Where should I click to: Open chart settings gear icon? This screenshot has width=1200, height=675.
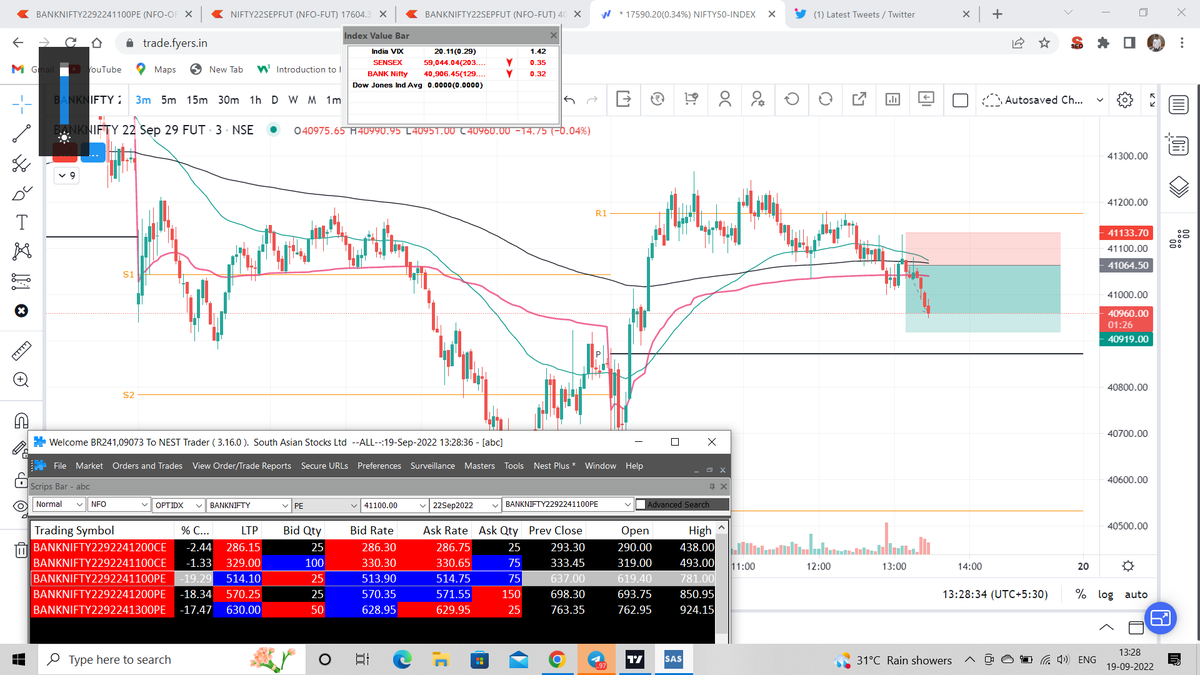(1125, 100)
